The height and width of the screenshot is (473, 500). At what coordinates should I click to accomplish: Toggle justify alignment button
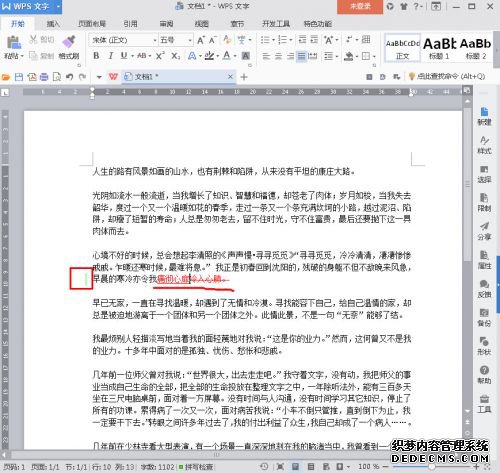click(301, 56)
